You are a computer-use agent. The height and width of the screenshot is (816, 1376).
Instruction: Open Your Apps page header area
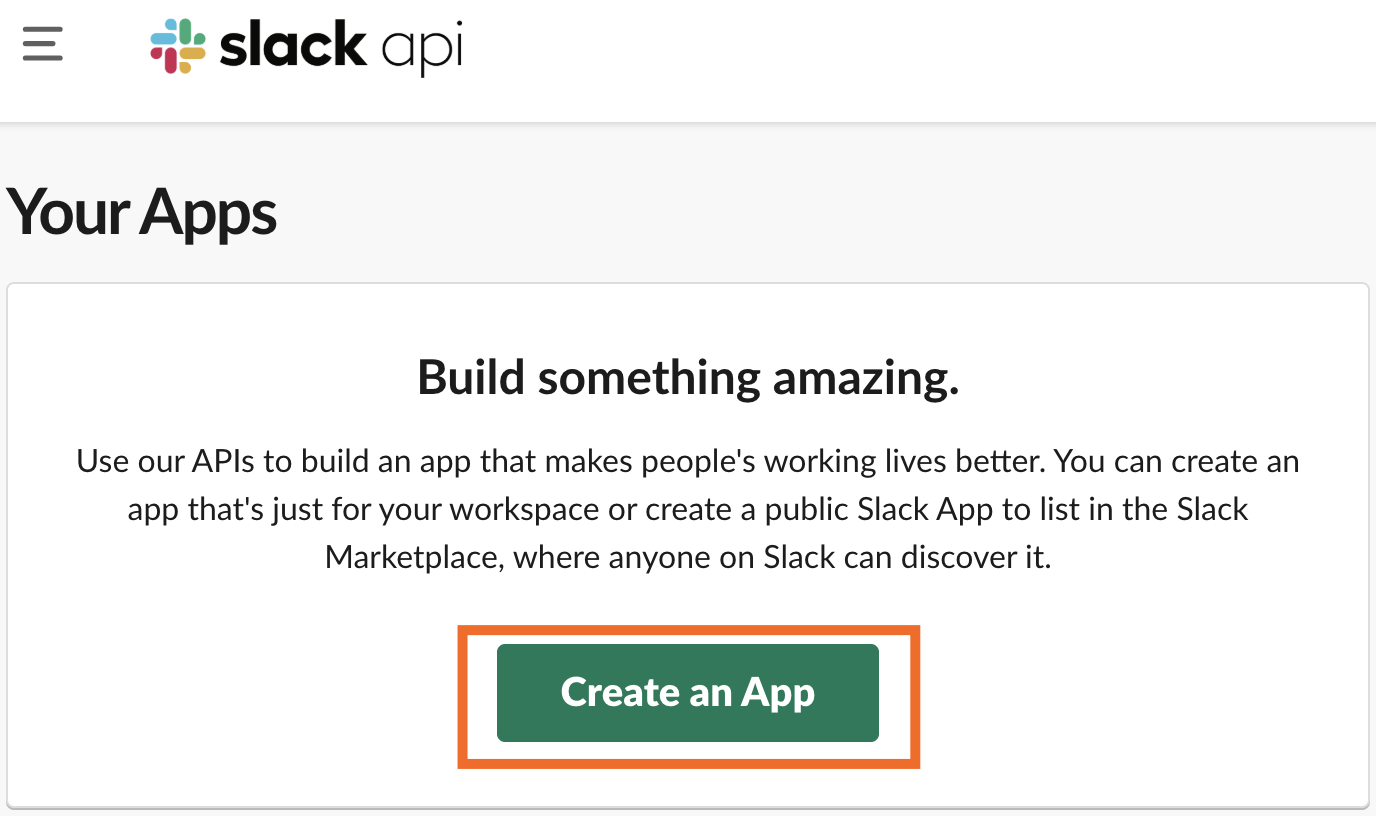(142, 212)
